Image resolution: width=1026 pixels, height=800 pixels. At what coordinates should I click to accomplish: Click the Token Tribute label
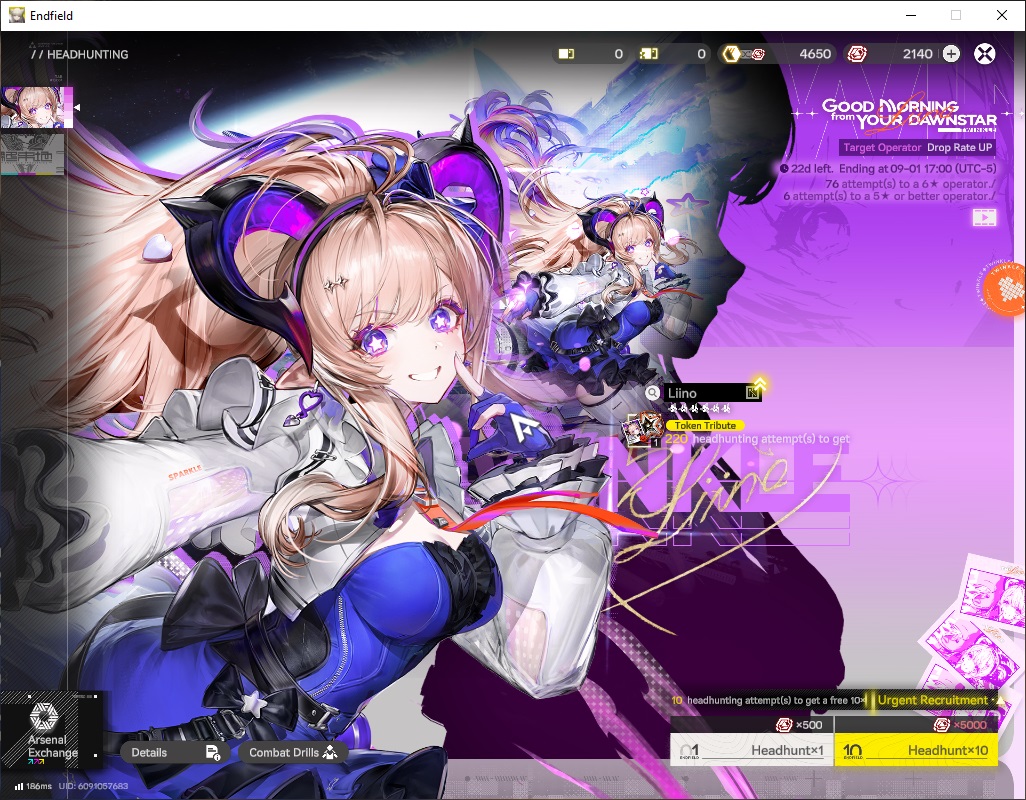(x=705, y=425)
